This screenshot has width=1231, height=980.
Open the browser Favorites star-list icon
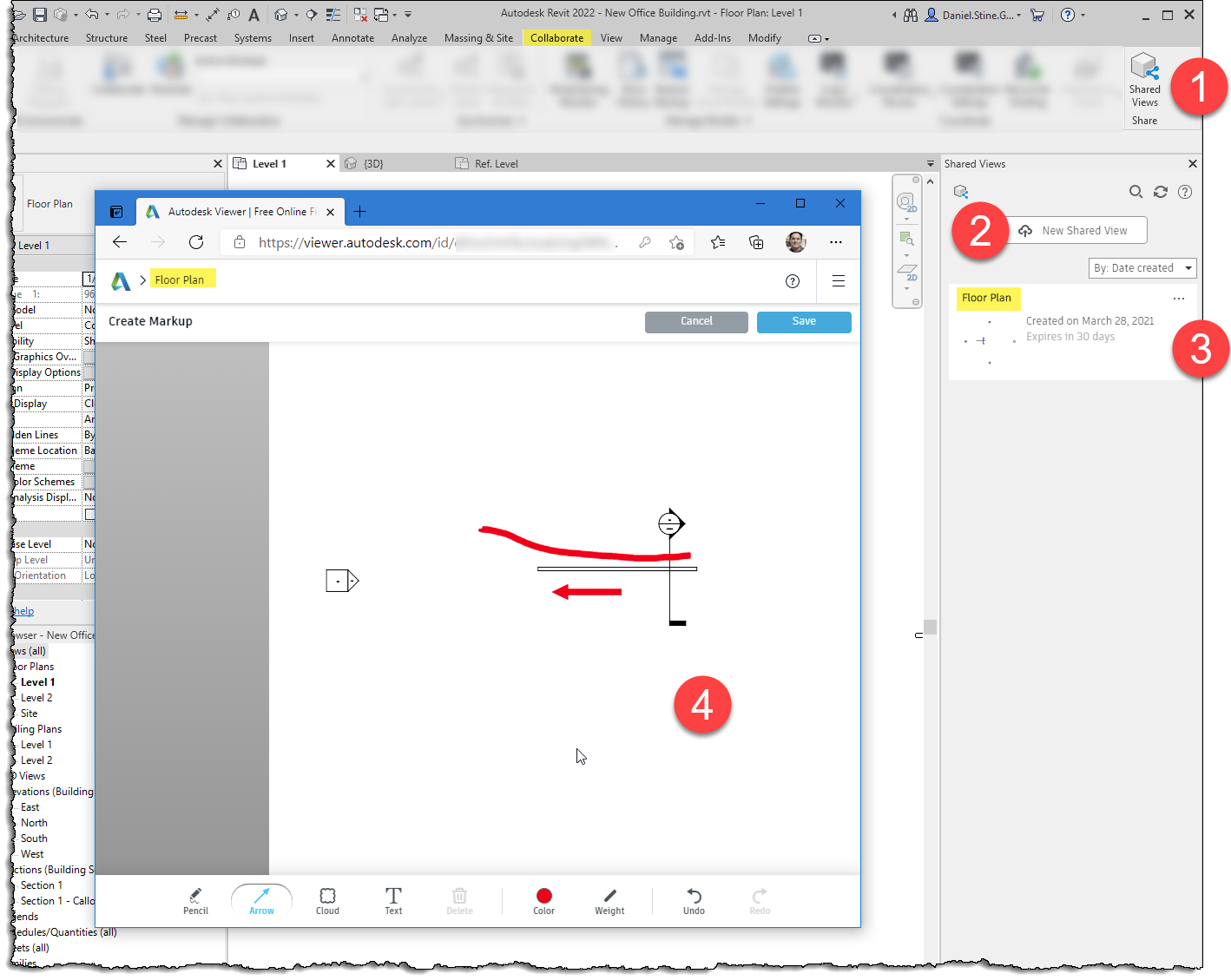pyautogui.click(x=718, y=242)
